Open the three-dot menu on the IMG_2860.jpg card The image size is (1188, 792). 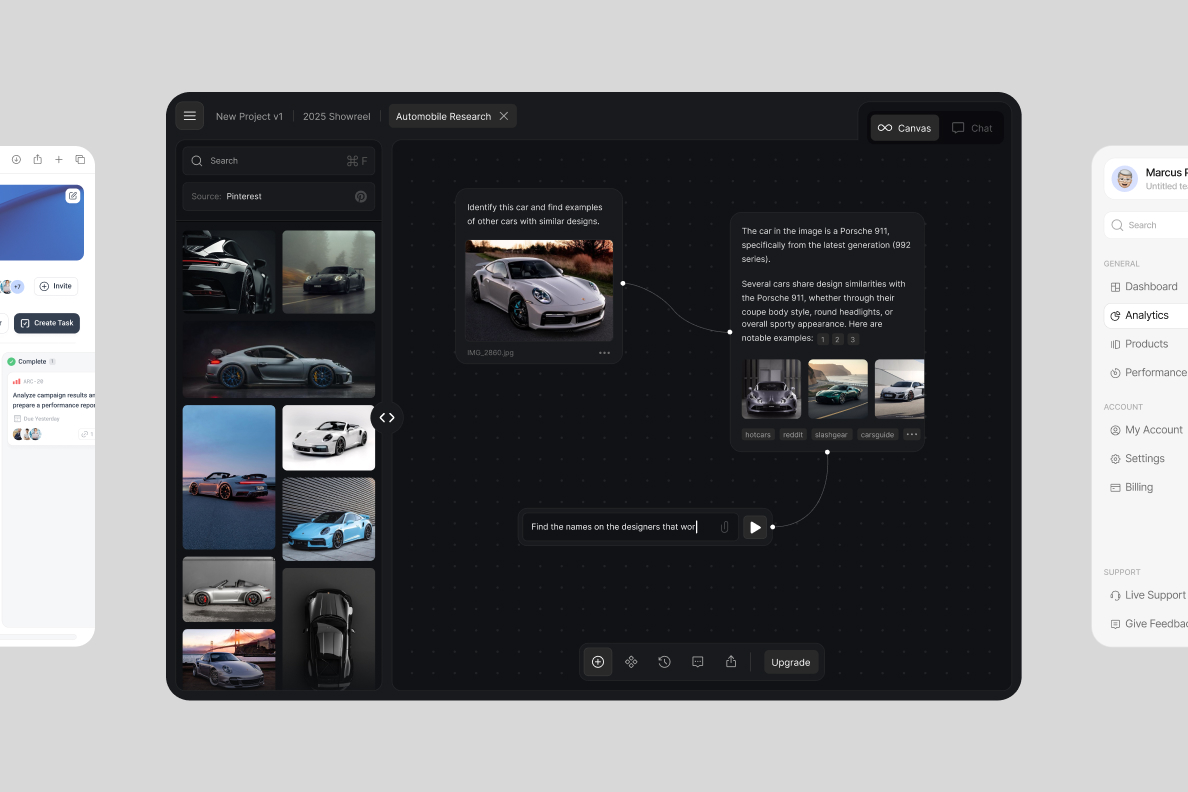point(604,352)
